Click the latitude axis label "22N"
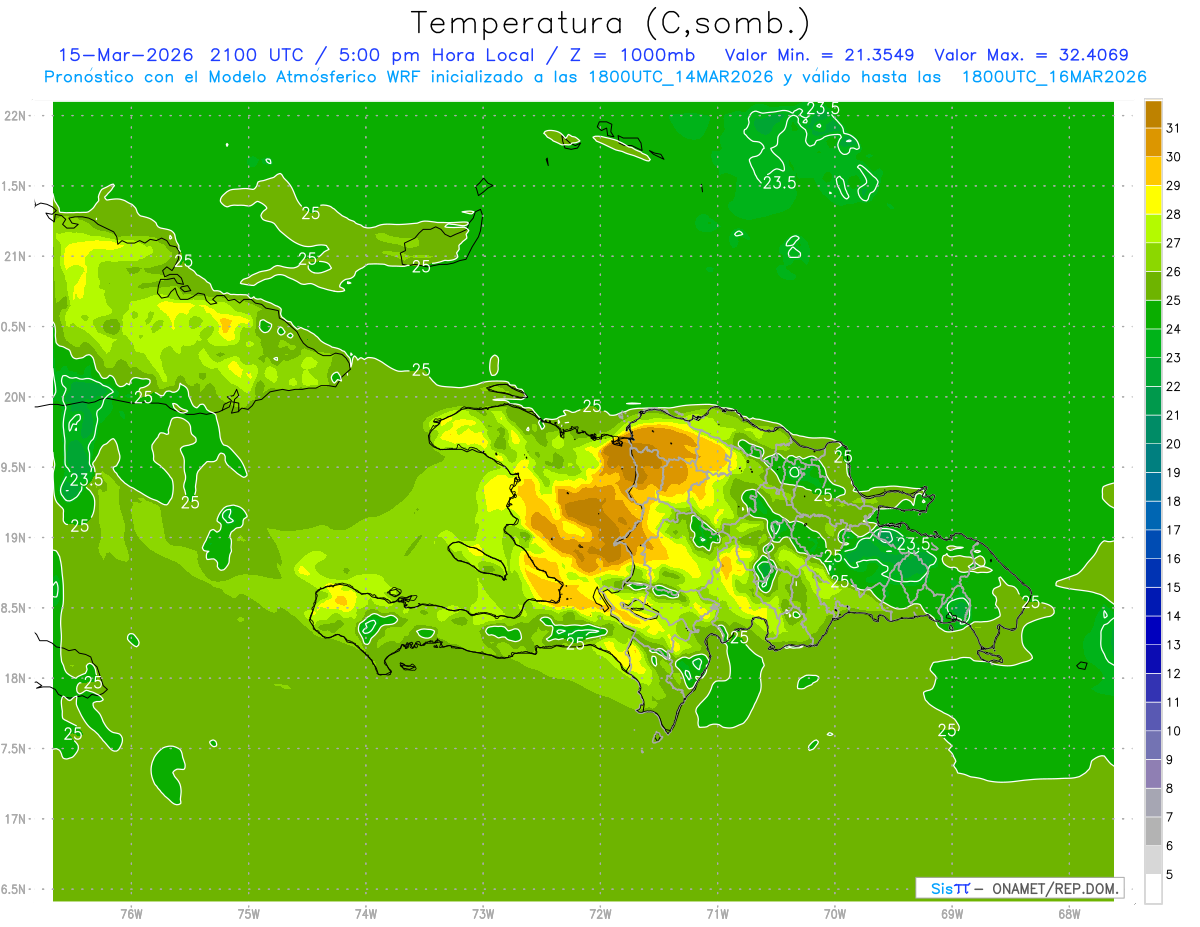Screen dimensions: 1200x927 tap(17, 115)
